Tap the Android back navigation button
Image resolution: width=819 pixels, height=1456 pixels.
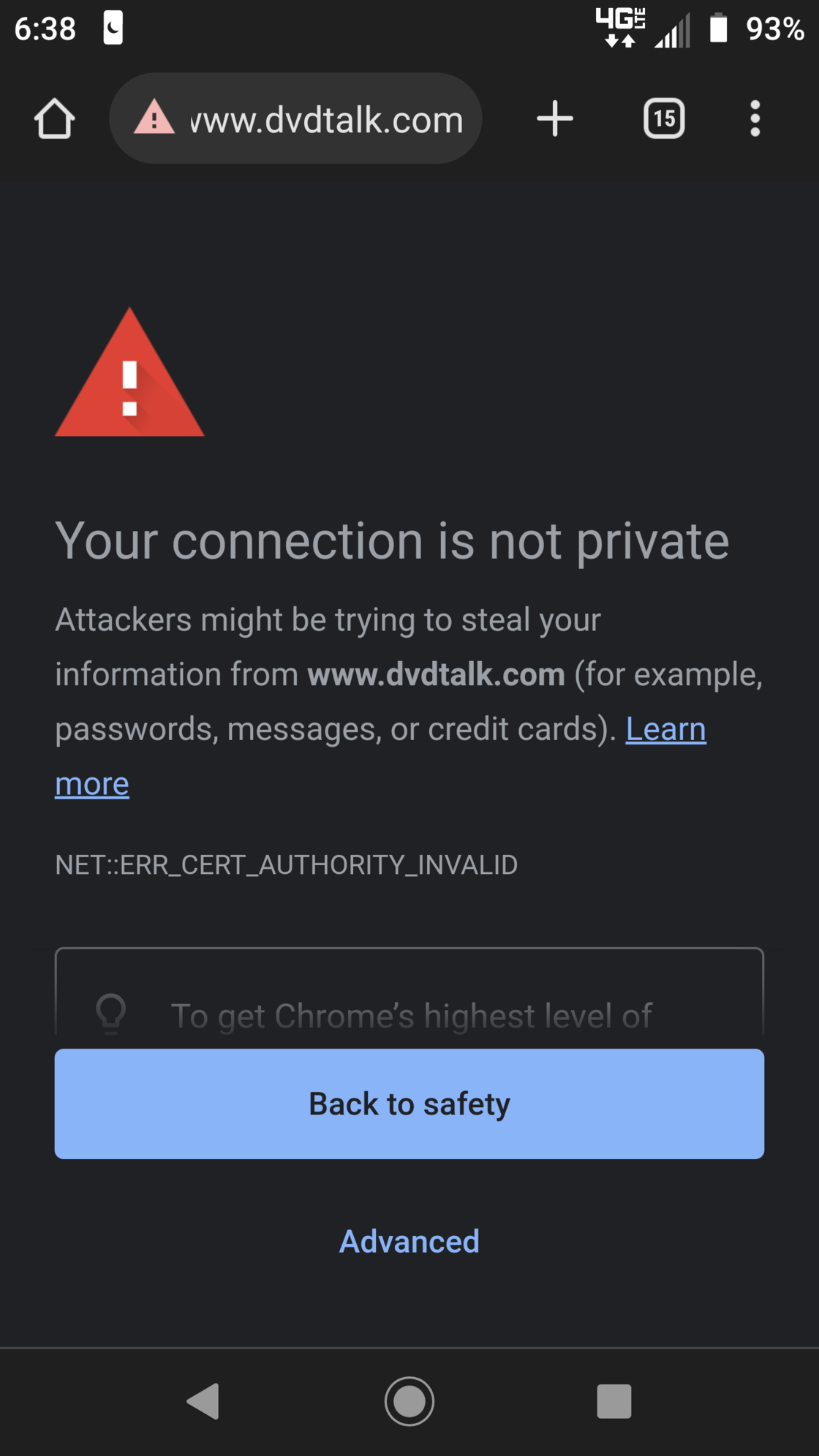tap(203, 1401)
